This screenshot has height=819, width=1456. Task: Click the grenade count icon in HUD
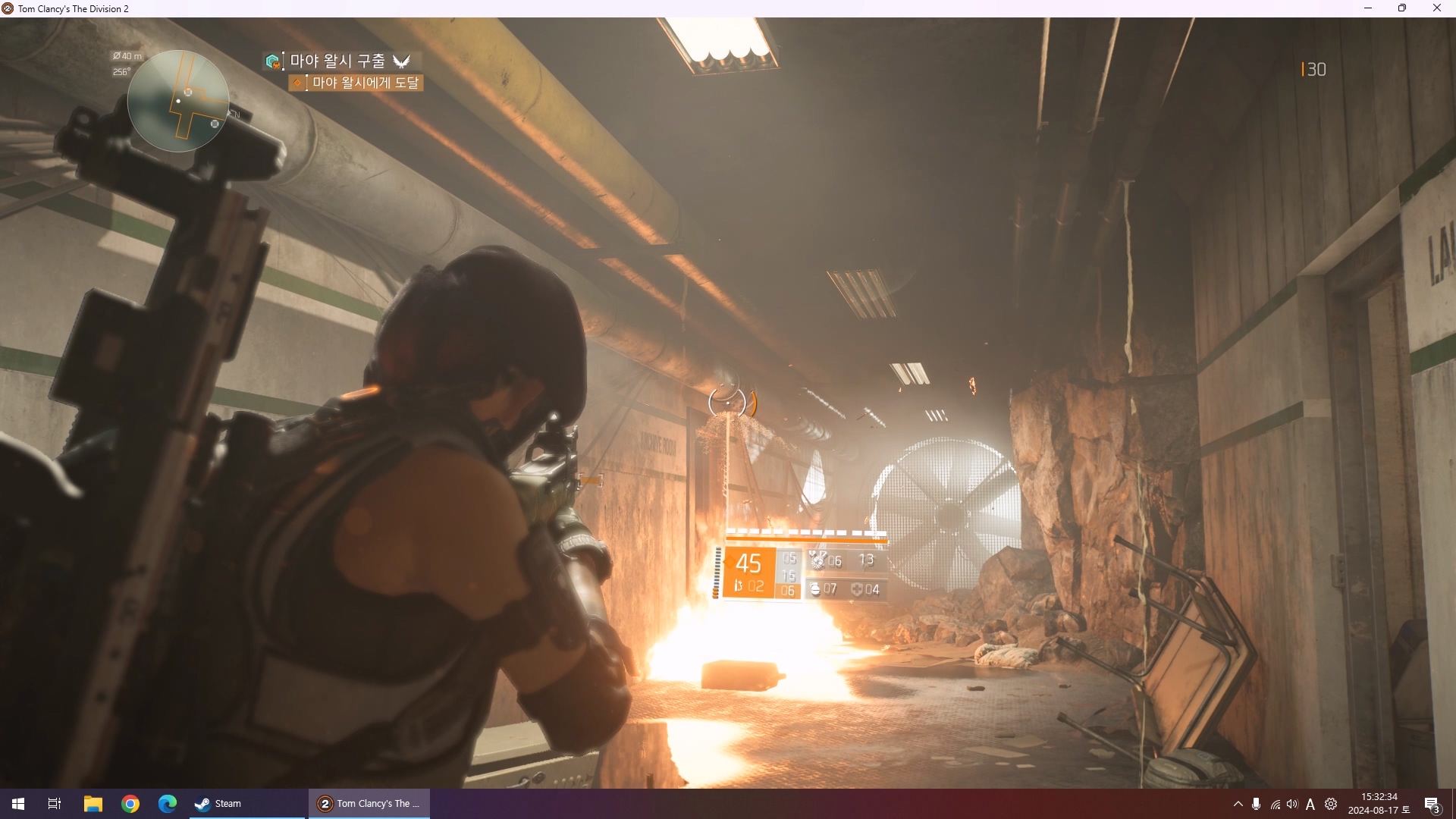815,589
